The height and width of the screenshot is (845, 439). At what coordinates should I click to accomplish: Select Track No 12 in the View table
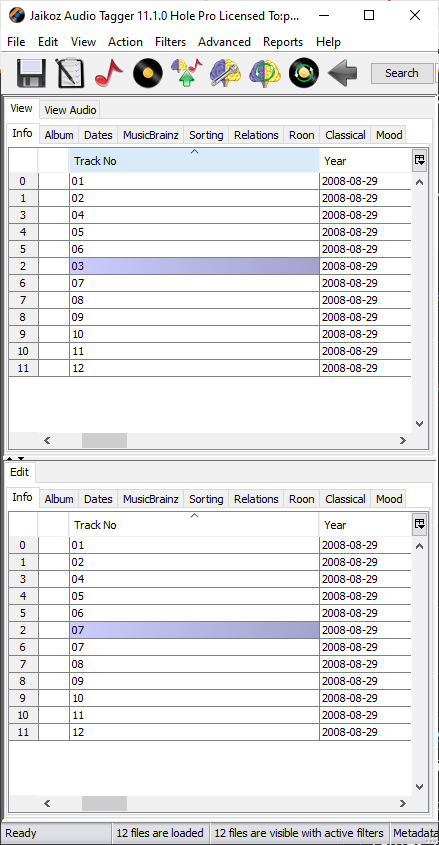(x=194, y=368)
